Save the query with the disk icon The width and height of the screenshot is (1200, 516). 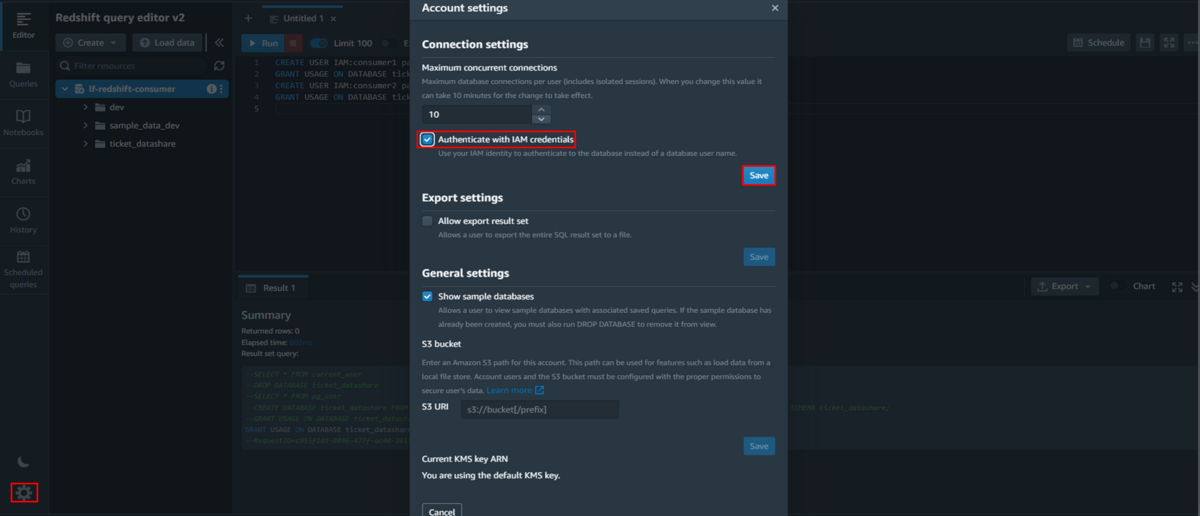pos(1146,43)
